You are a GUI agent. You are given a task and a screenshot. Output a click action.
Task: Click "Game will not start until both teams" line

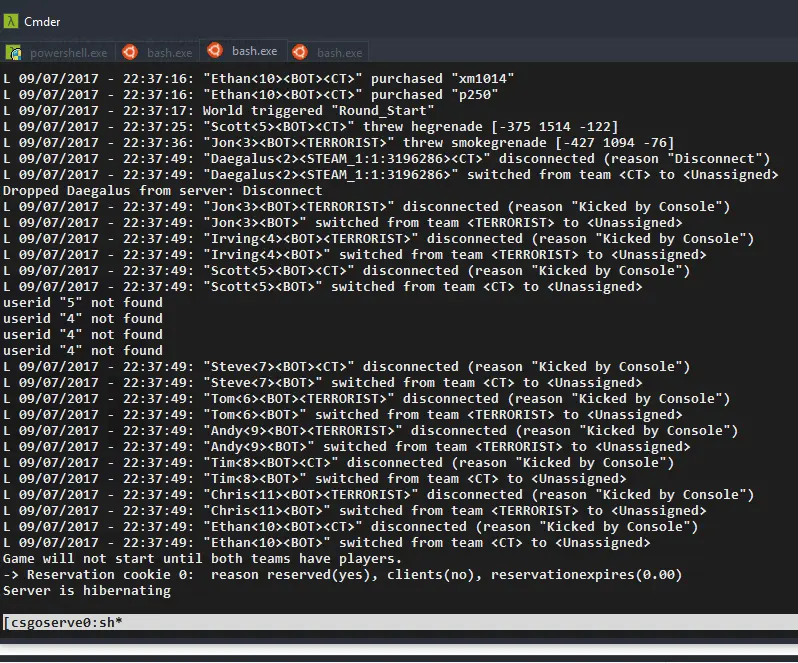pos(203,559)
